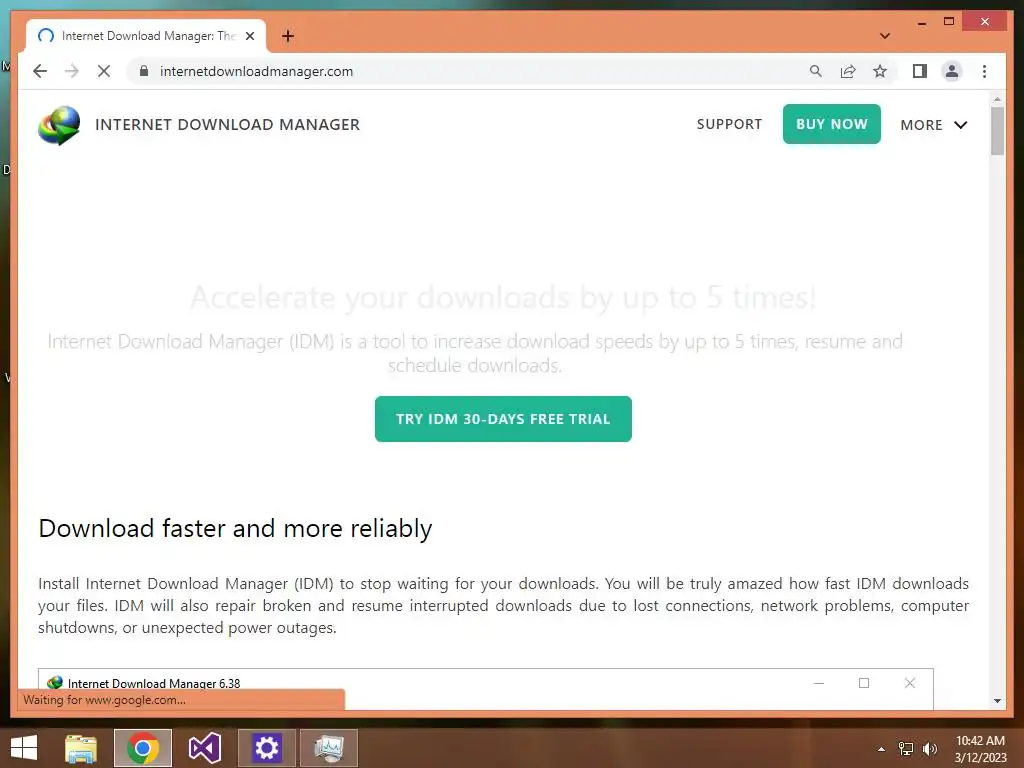Click the scrollbar down arrow
Viewport: 1024px width, 768px height.
[x=997, y=701]
